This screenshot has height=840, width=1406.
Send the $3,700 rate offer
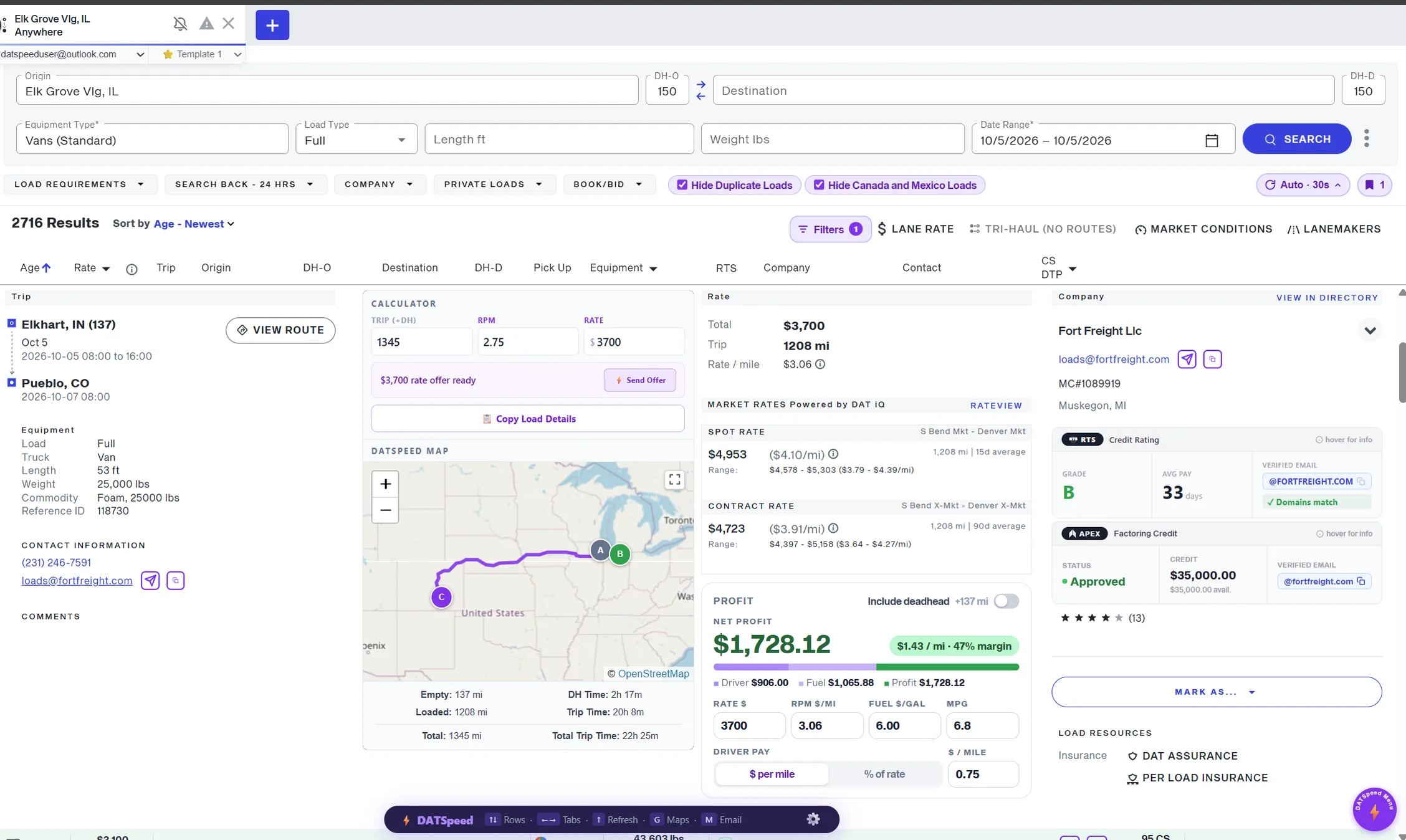tap(639, 380)
